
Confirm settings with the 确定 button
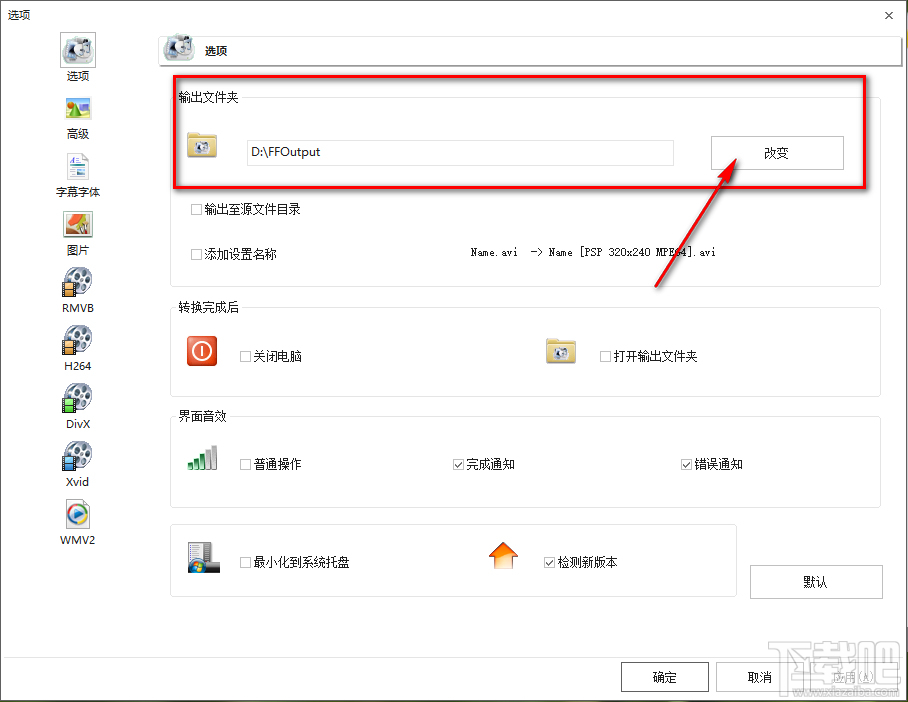(664, 677)
